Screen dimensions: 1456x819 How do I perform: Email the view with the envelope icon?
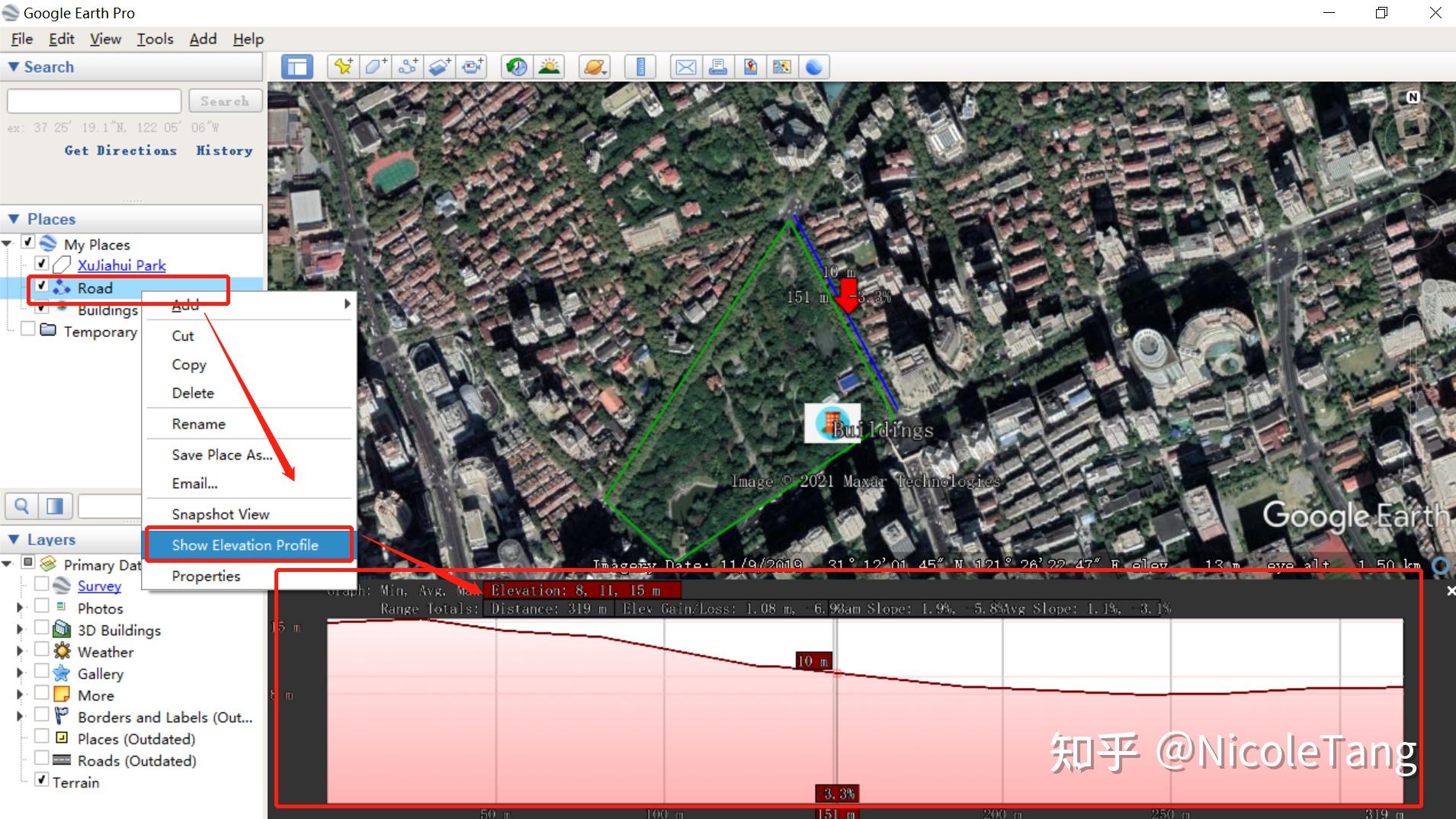click(x=685, y=67)
